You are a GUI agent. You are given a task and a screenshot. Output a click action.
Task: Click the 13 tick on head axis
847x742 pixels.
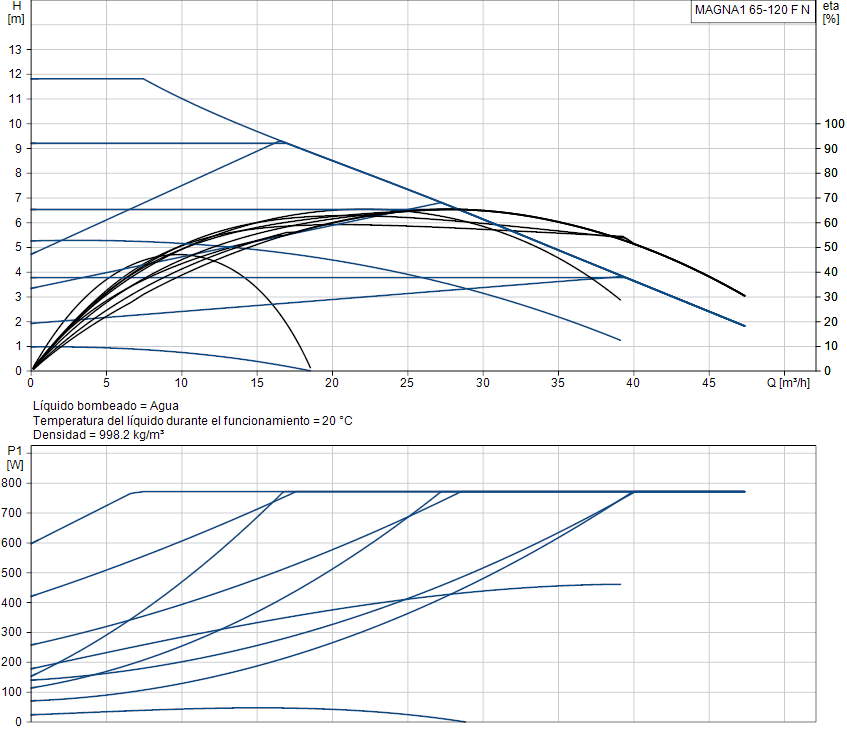coord(15,50)
